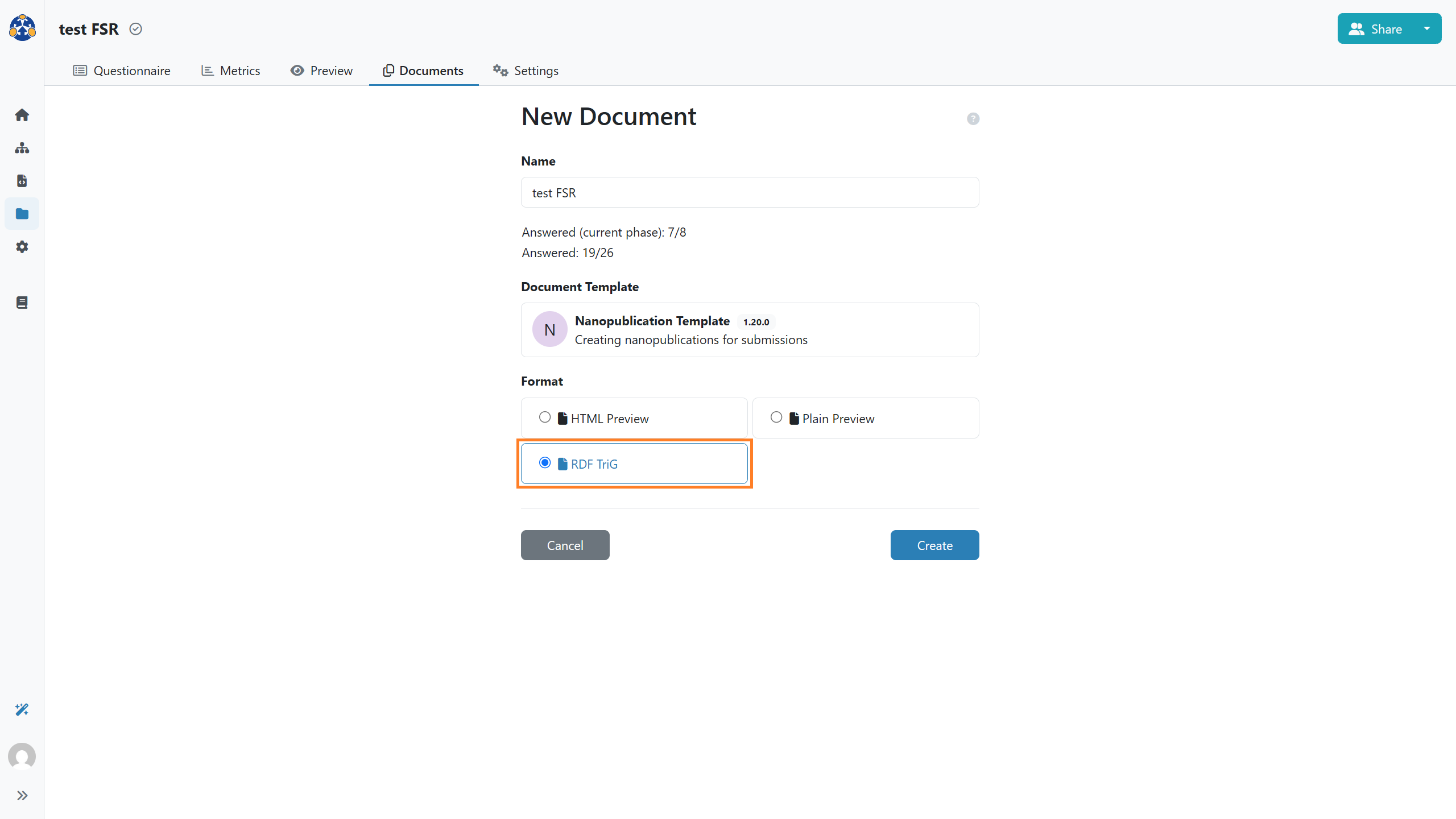The height and width of the screenshot is (819, 1456).
Task: Open the Knowledge Models hierarchy icon
Action: click(x=22, y=148)
